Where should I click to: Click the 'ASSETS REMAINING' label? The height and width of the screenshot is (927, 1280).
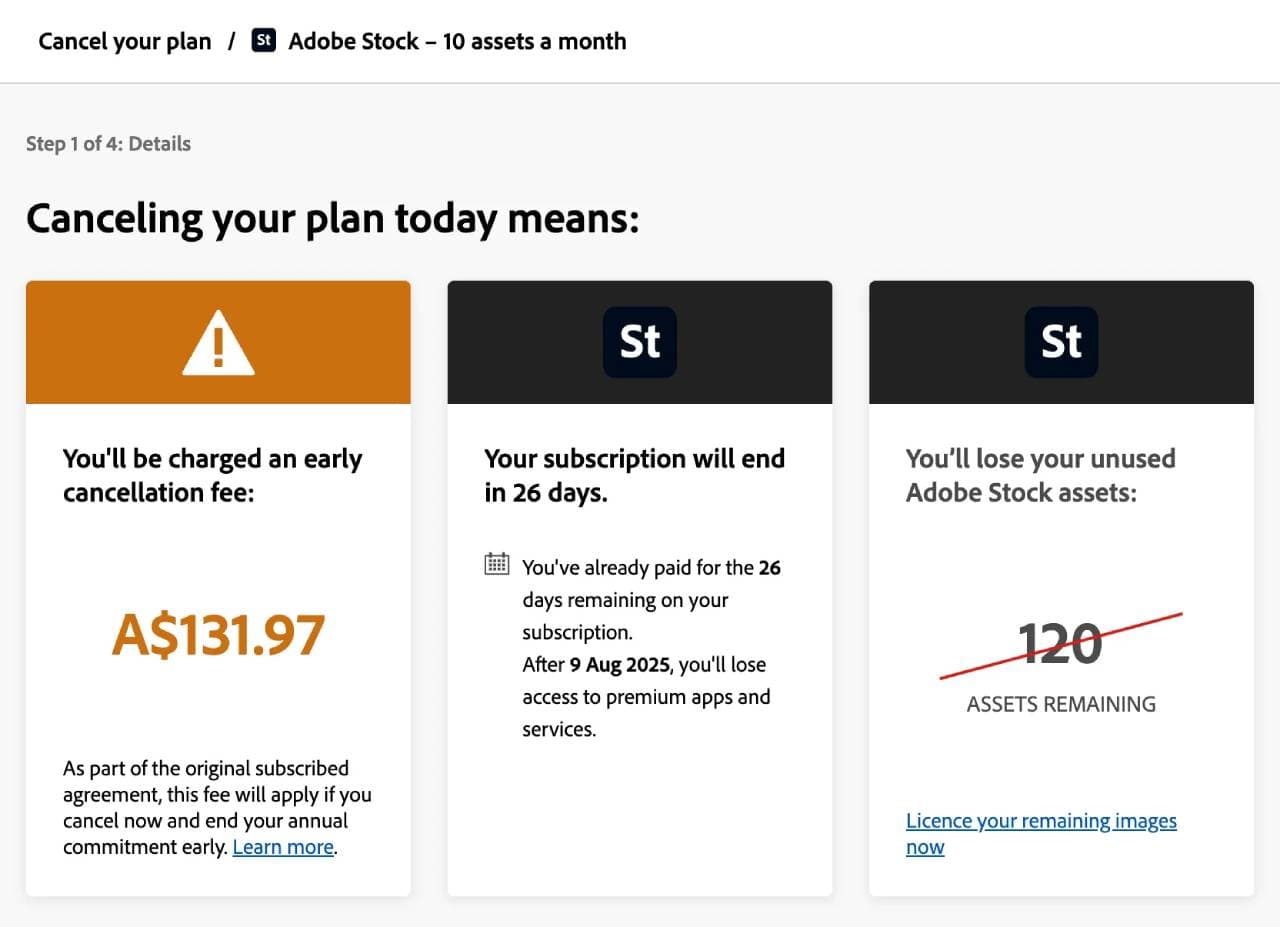(x=1060, y=704)
